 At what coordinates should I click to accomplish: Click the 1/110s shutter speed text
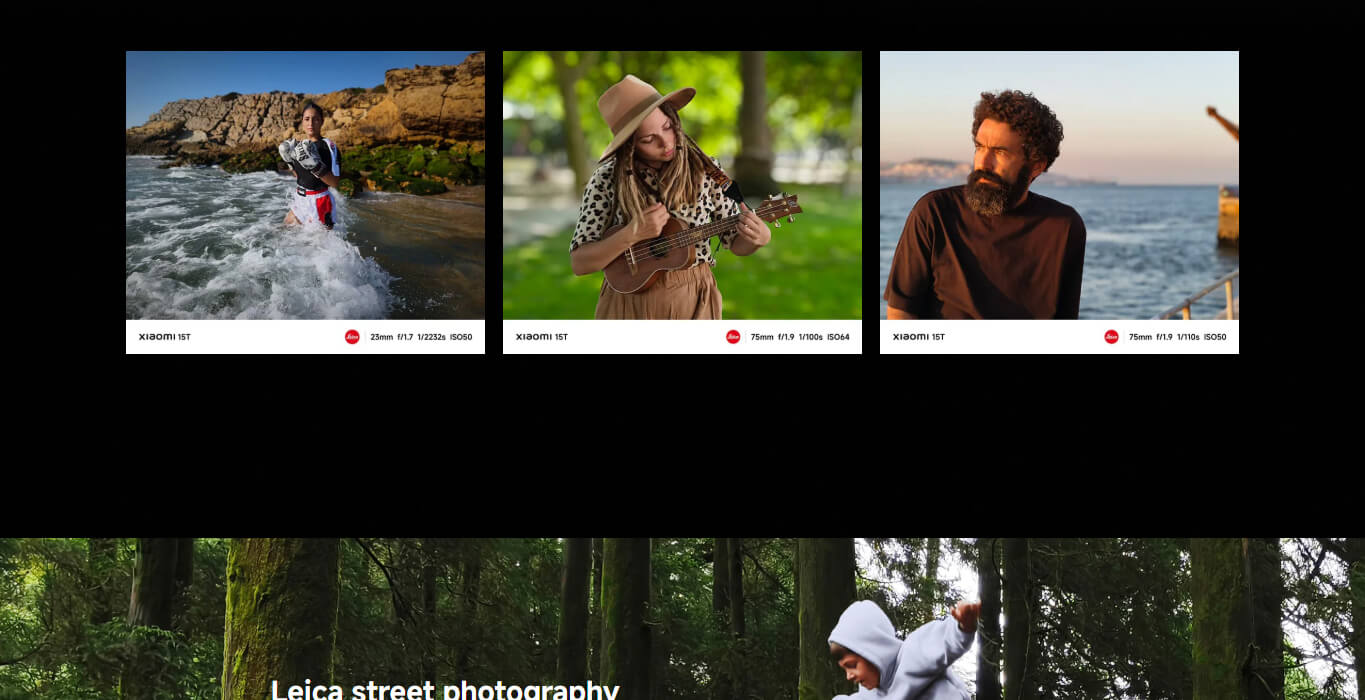point(1187,337)
